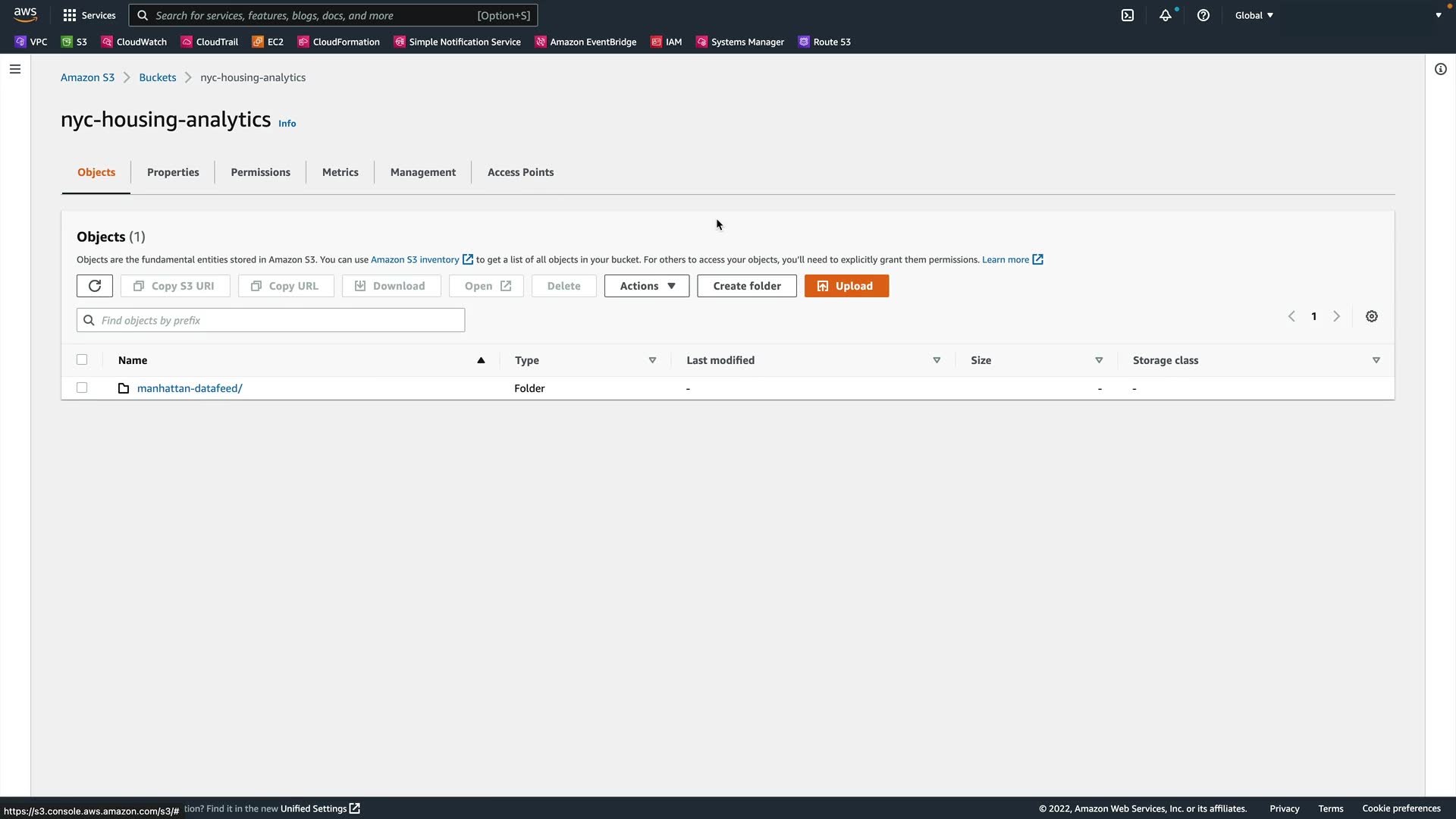
Task: Switch to the Management tab
Action: (423, 172)
